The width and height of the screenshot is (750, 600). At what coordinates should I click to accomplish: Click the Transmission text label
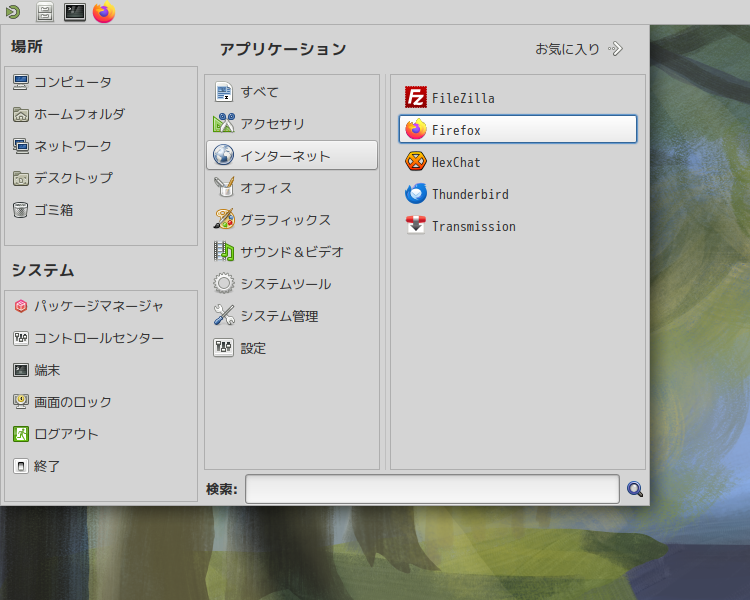pos(474,226)
